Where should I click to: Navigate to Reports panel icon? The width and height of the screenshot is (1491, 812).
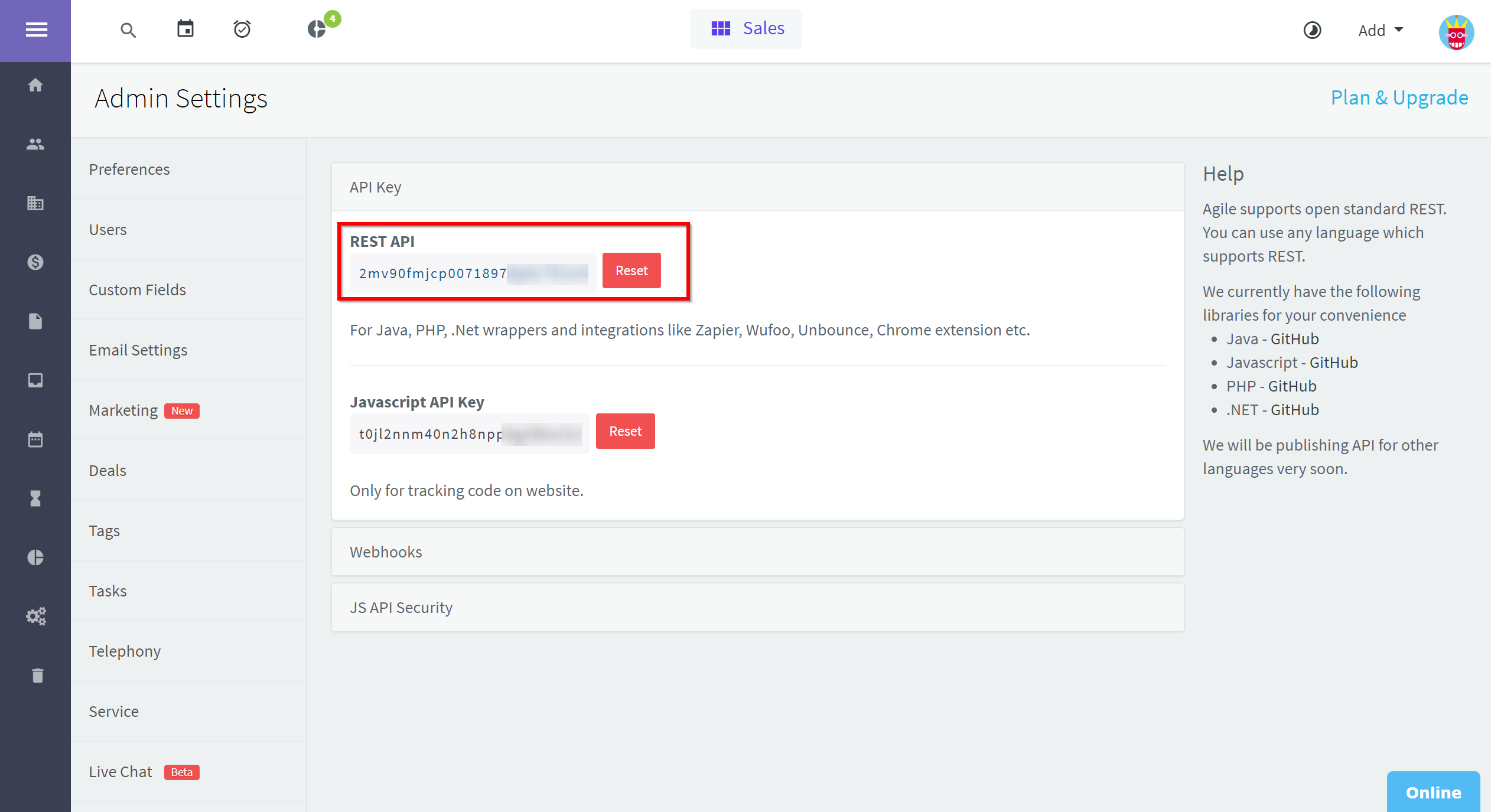(35, 558)
